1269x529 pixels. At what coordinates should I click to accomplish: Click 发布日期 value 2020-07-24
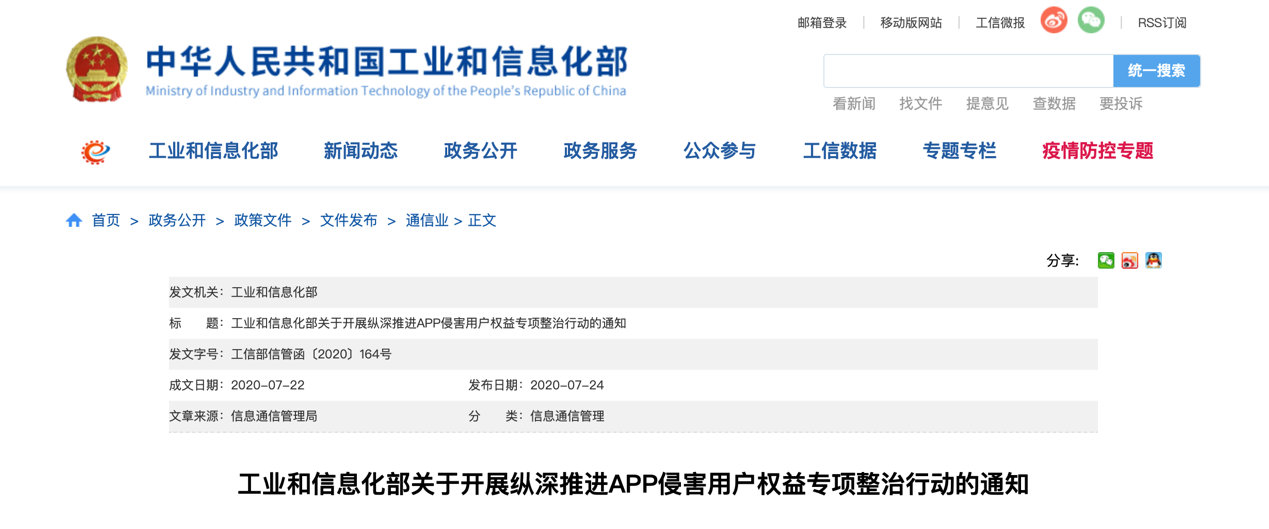tap(567, 385)
